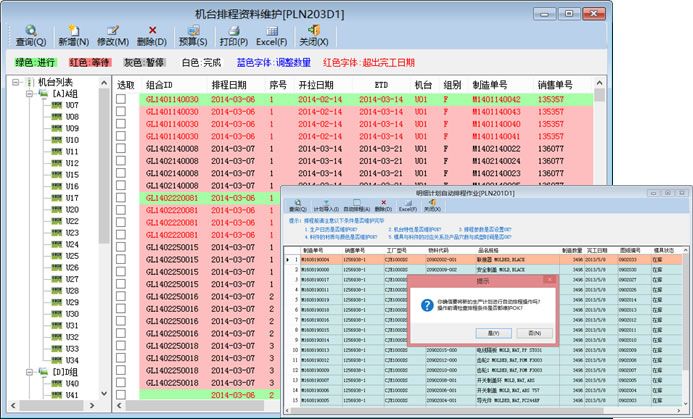Click the 机台列表 root node icon
Image resolution: width=693 pixels, height=419 pixels.
click(x=30, y=82)
